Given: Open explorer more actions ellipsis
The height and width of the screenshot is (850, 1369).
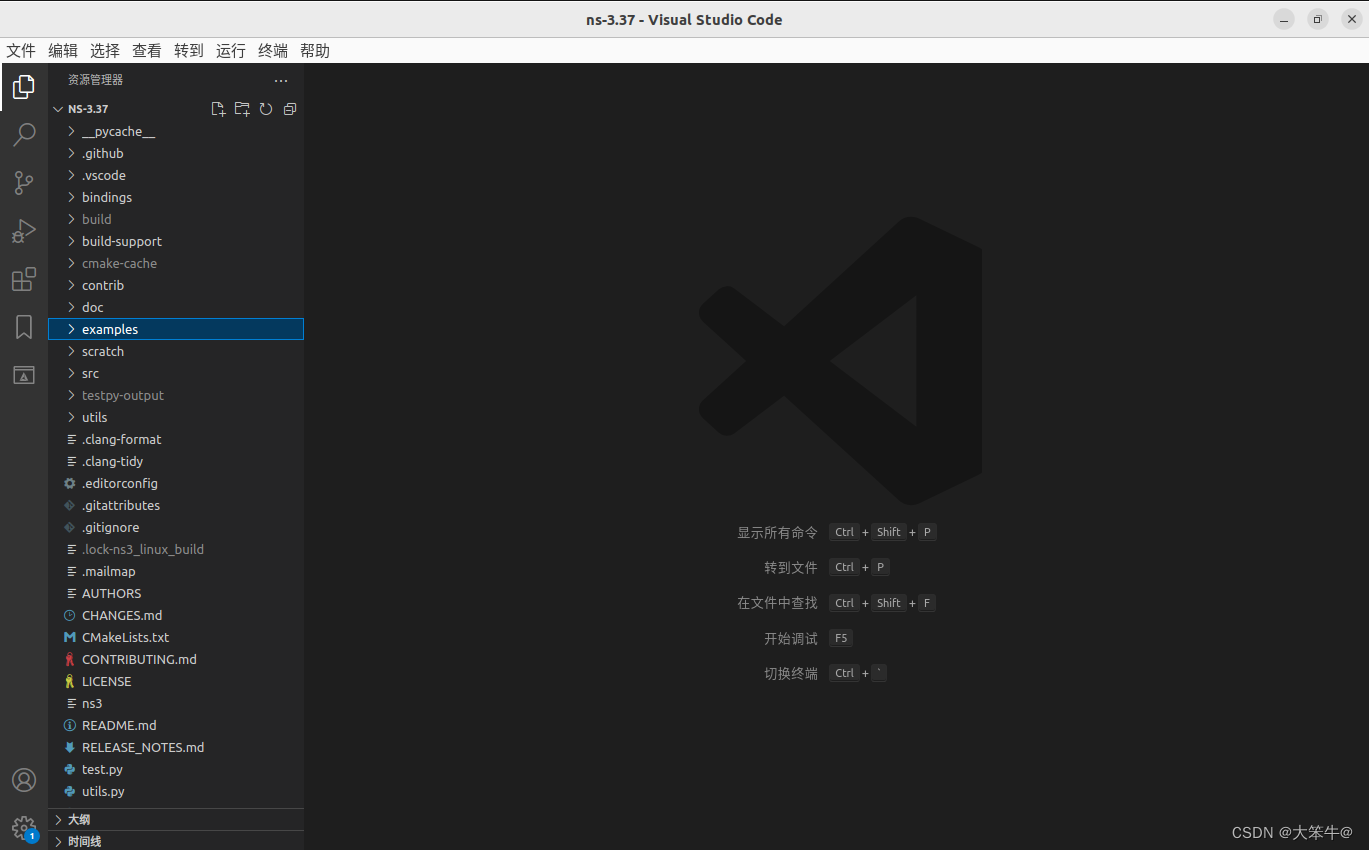Looking at the screenshot, I should point(281,80).
